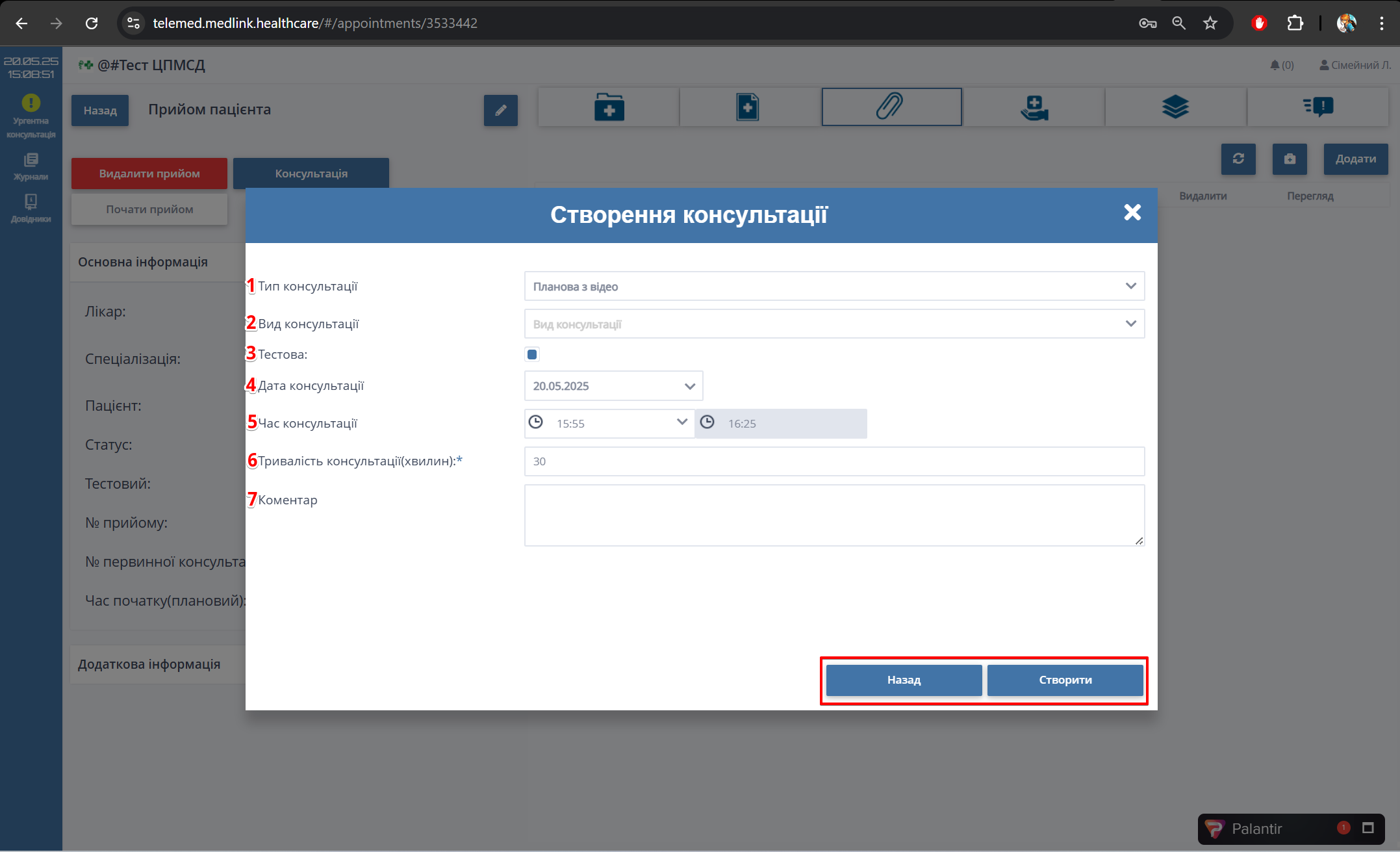Click the Коментар text area
Screen dimensions: 1400x852
click(x=834, y=515)
